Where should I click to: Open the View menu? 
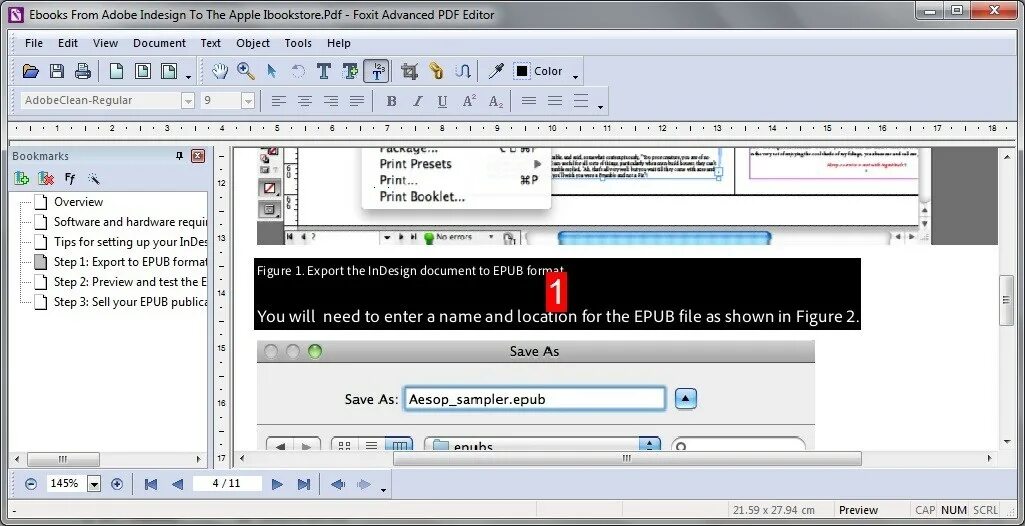[x=105, y=43]
